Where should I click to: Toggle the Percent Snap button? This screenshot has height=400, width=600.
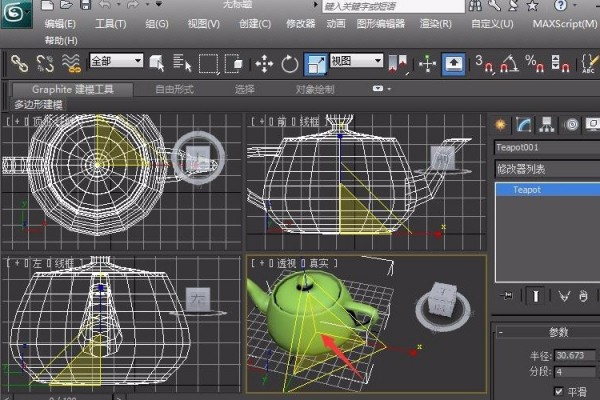tap(535, 64)
